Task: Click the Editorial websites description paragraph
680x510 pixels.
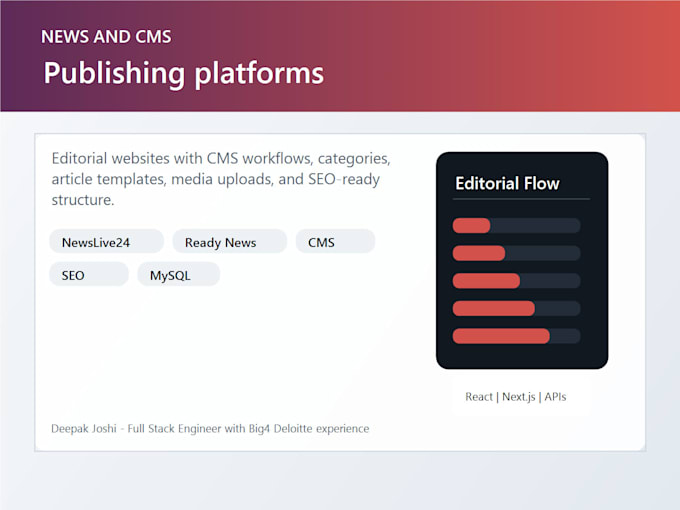Action: (x=221, y=179)
